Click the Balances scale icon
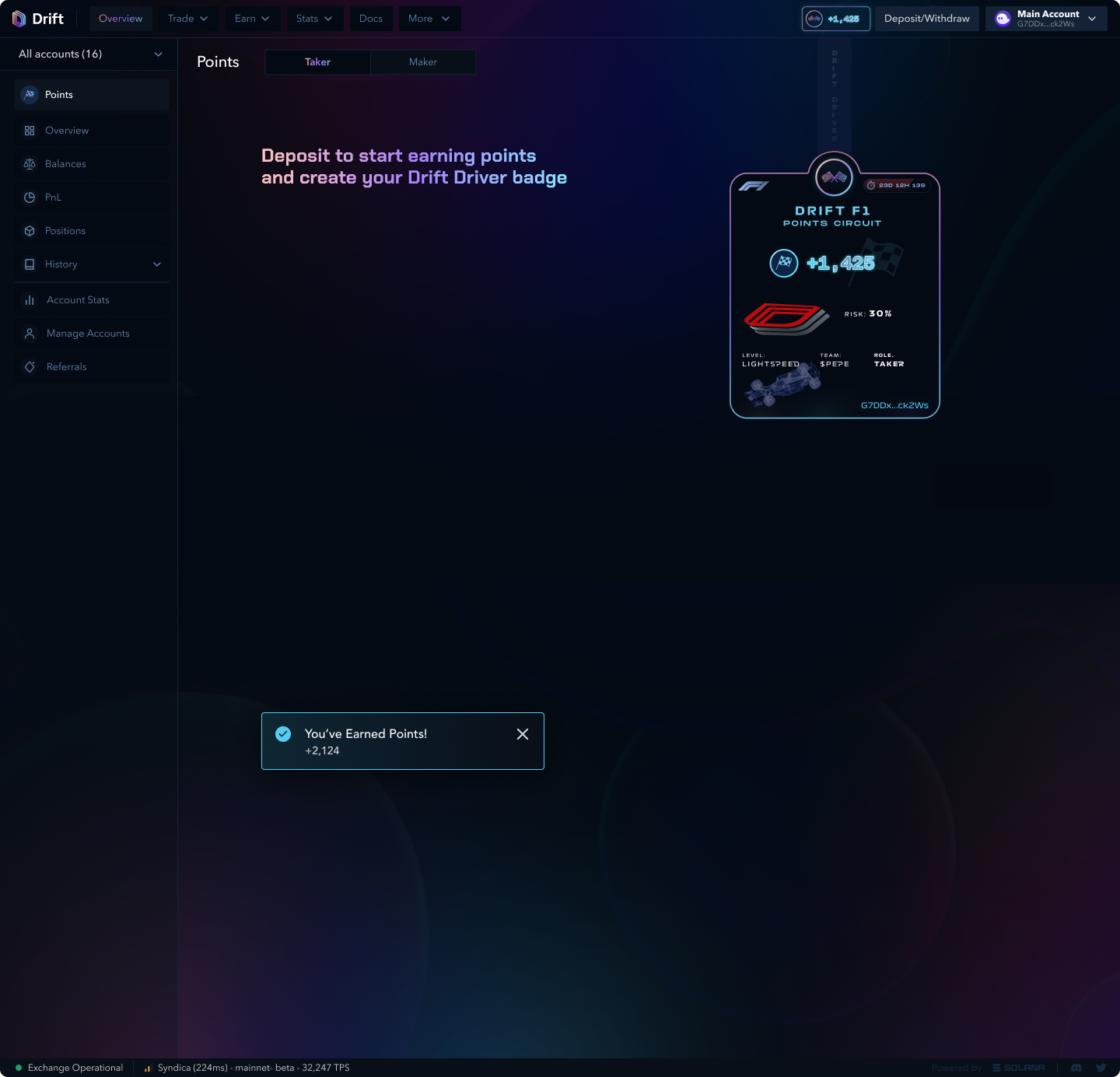 point(30,164)
